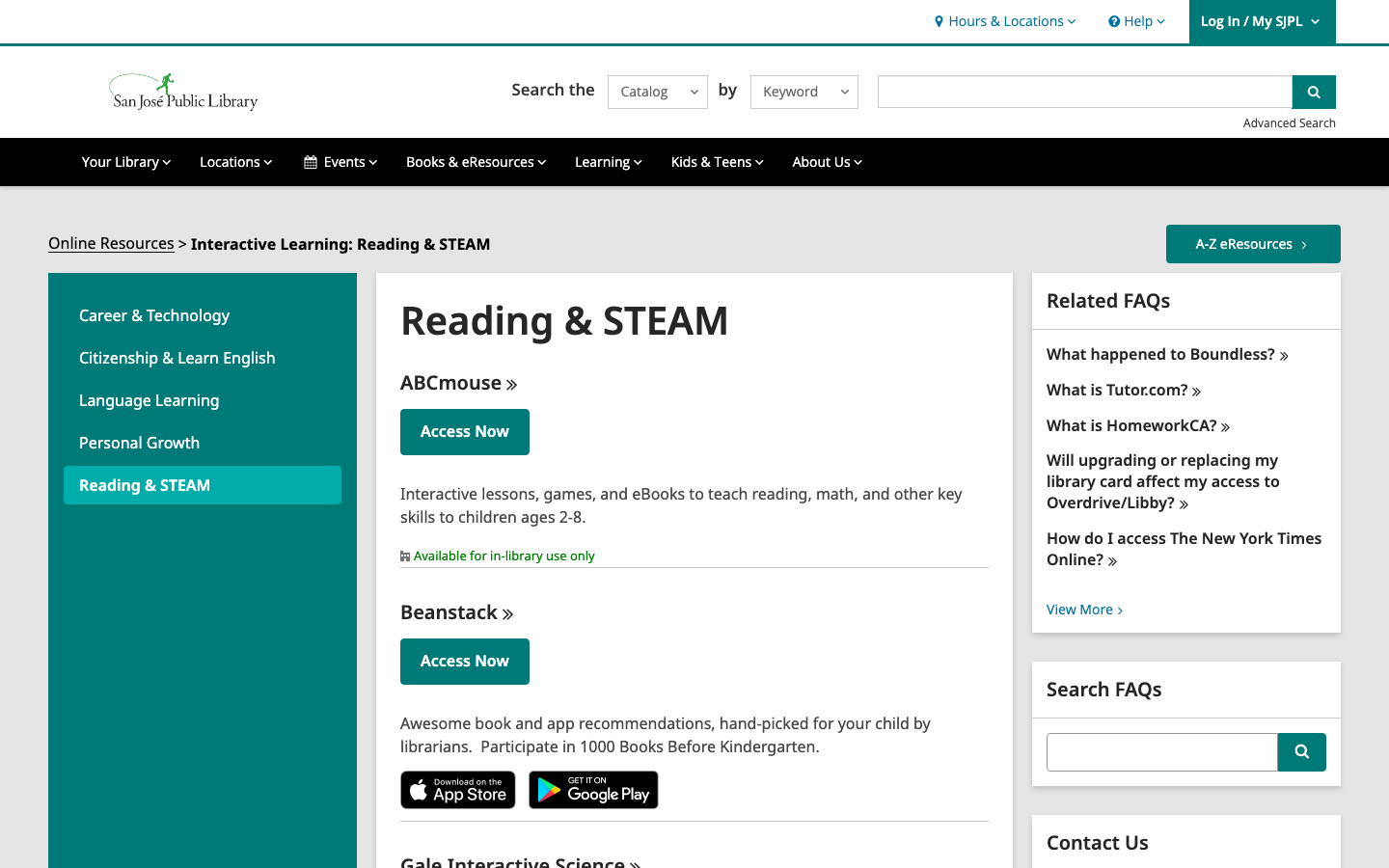Open the Beanstack heading link
The height and width of the screenshot is (868, 1389).
point(457,612)
